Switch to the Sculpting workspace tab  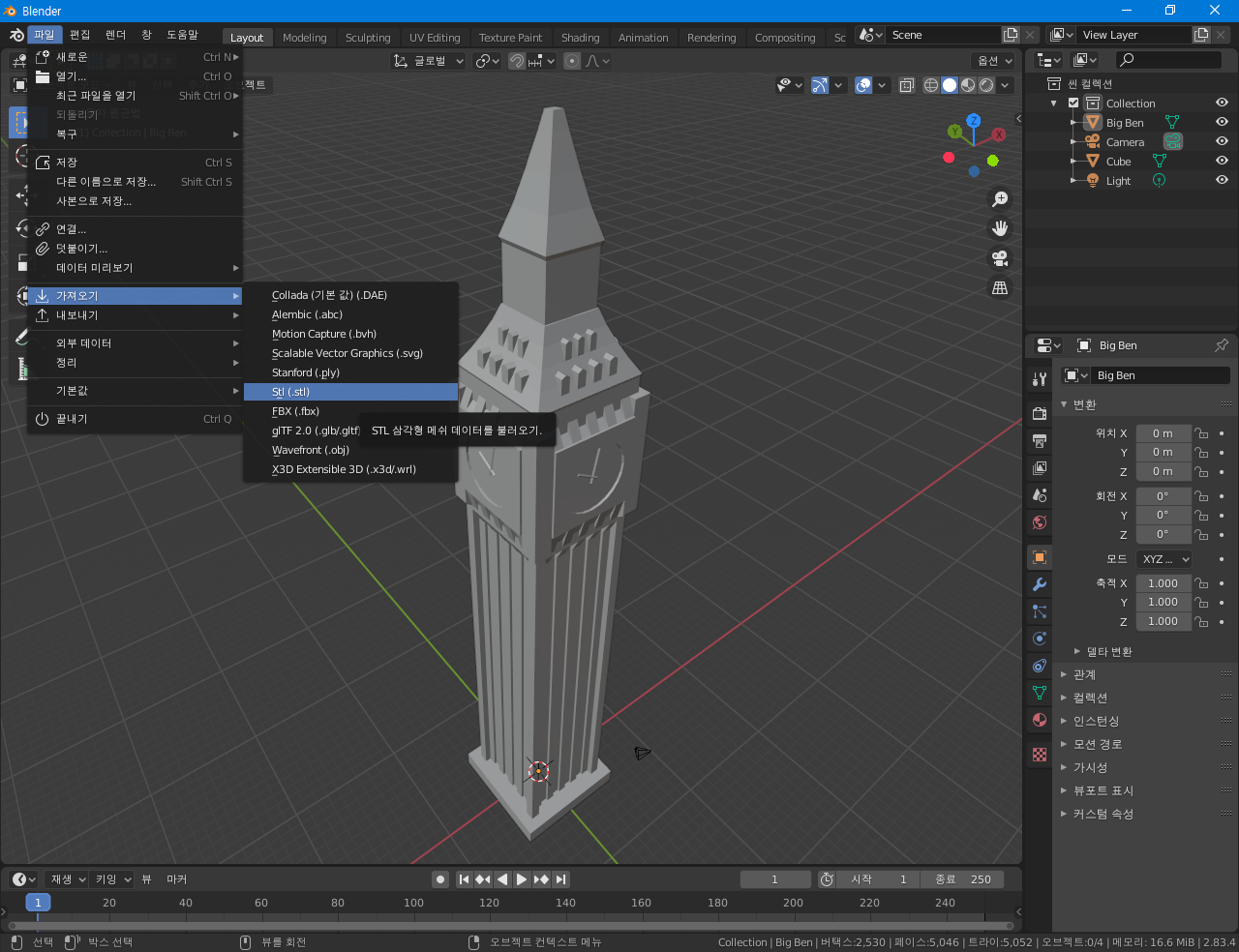[368, 38]
